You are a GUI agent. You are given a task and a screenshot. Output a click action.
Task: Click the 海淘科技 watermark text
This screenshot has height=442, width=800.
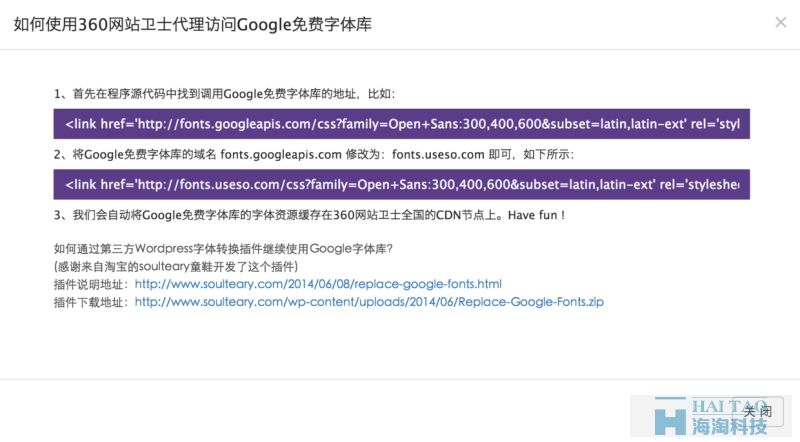coord(729,426)
